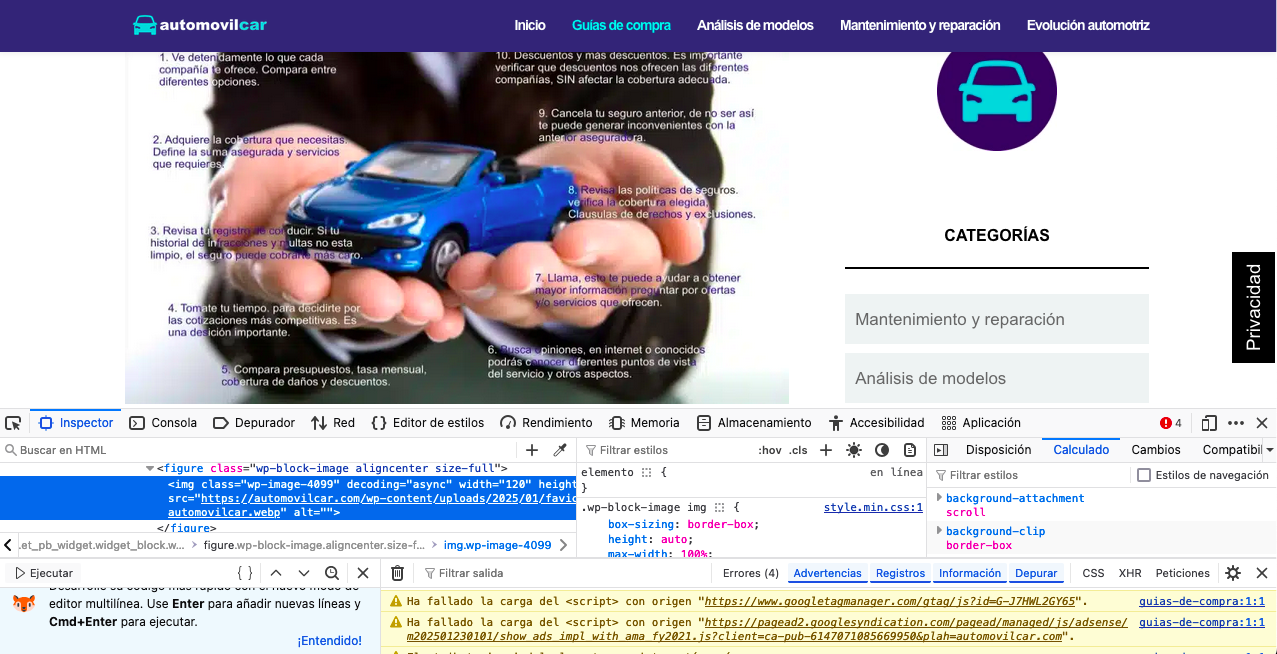Dismiss the editor tip with ¡Entendido!
This screenshot has width=1277, height=654.
tap(329, 640)
